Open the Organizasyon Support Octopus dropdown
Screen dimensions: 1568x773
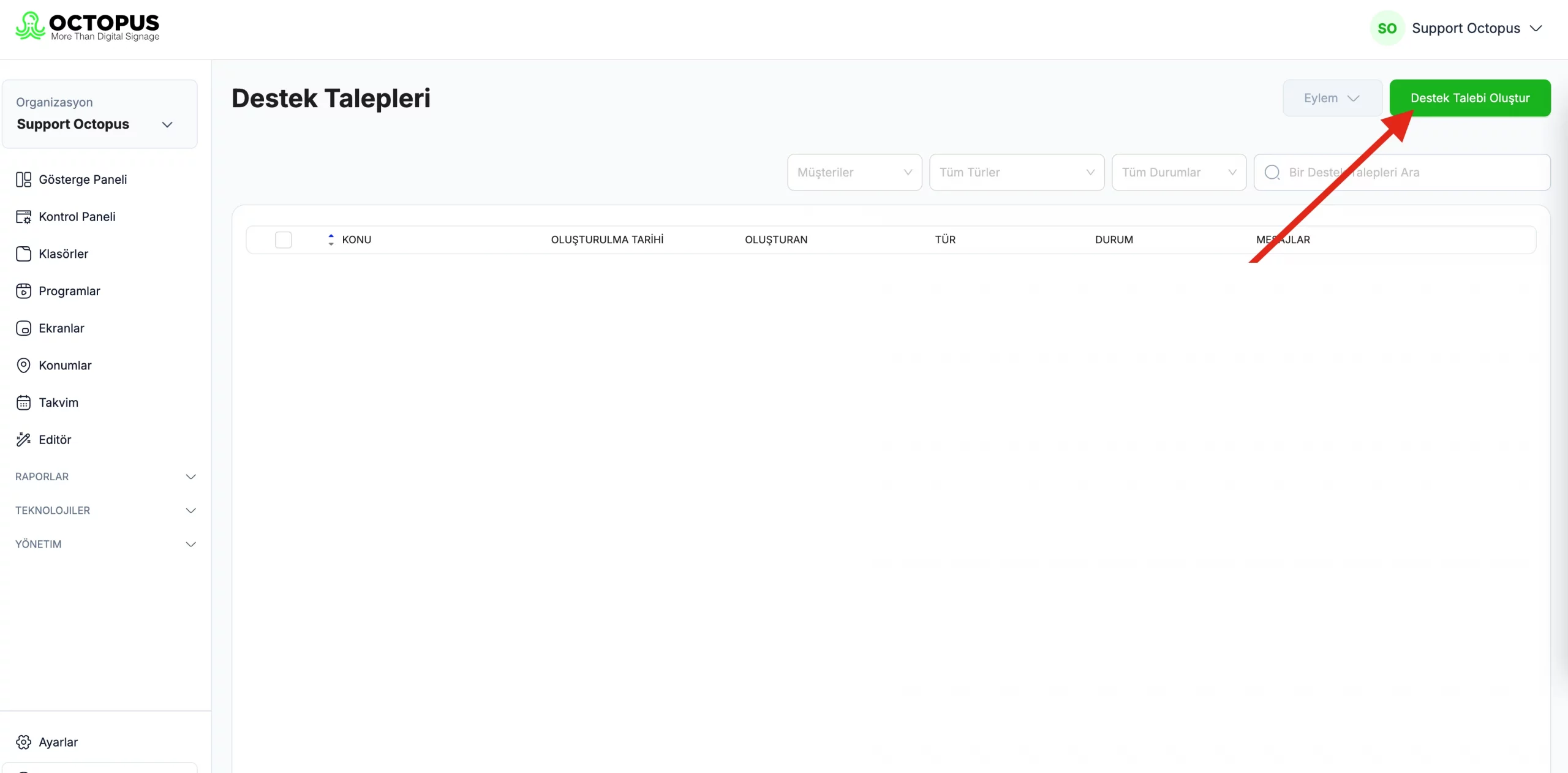[100, 114]
